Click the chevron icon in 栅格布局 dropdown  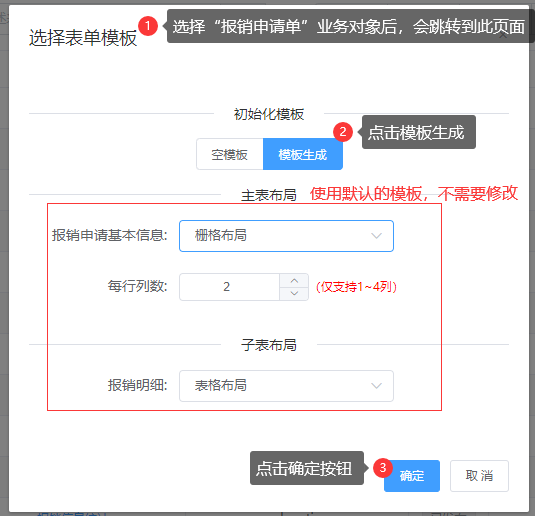(x=376, y=236)
